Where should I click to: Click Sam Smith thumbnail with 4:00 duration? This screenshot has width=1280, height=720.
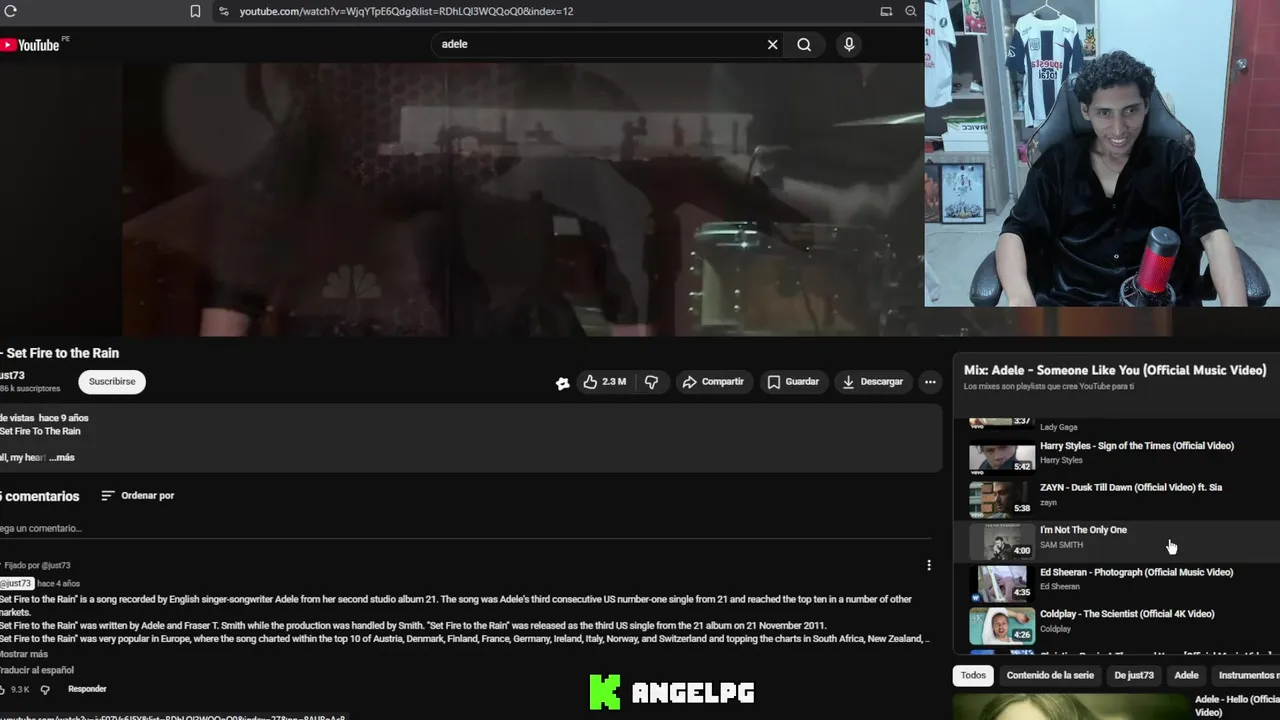coord(1002,541)
